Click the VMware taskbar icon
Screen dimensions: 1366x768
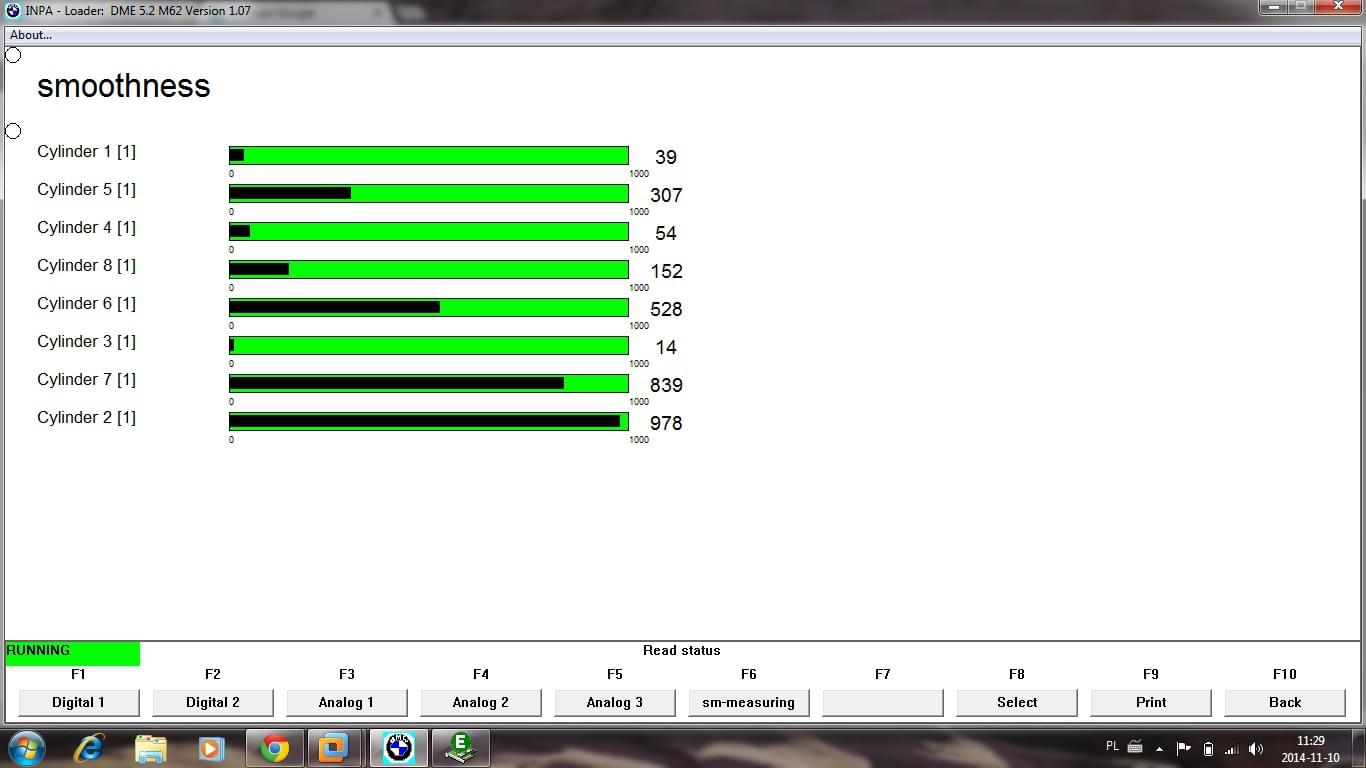333,748
